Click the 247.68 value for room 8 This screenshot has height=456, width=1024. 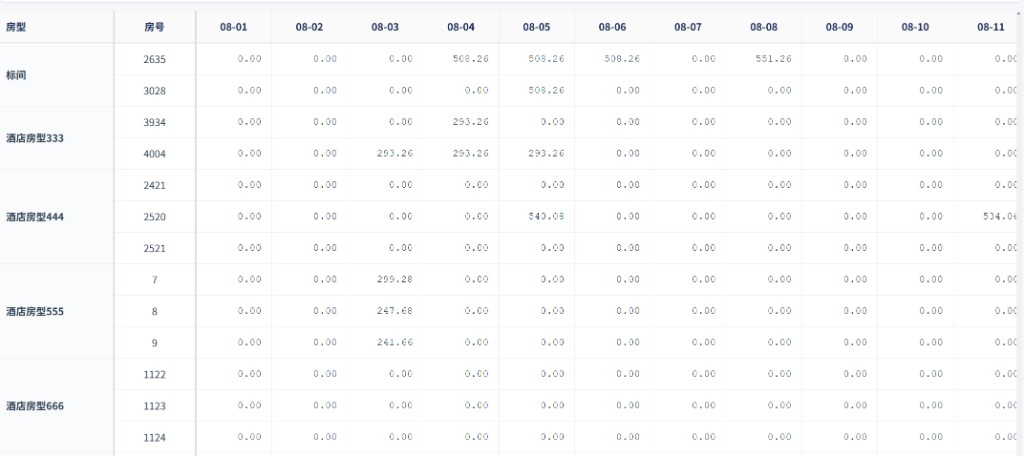click(x=394, y=310)
